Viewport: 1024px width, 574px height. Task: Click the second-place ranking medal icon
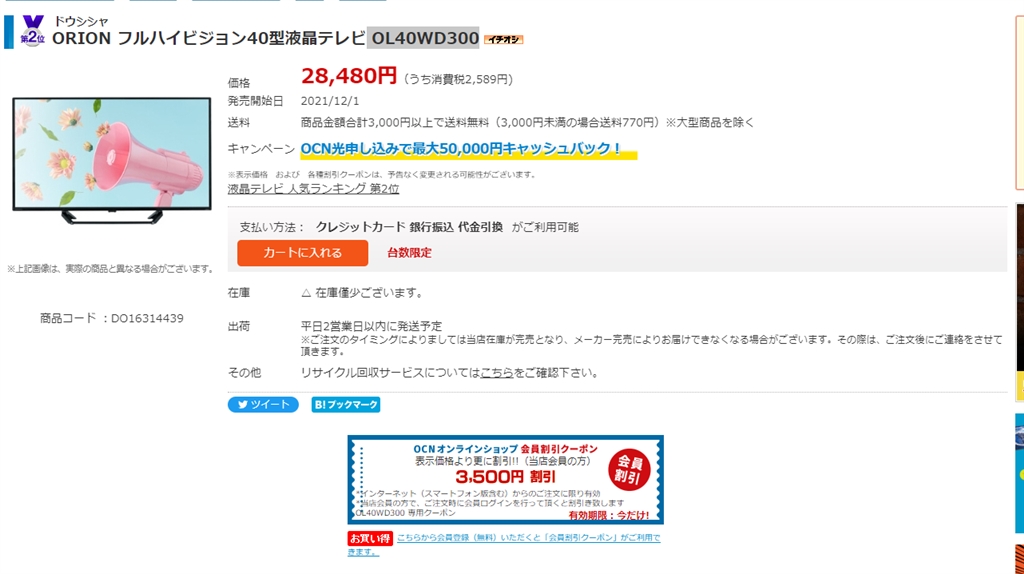pyautogui.click(x=32, y=31)
